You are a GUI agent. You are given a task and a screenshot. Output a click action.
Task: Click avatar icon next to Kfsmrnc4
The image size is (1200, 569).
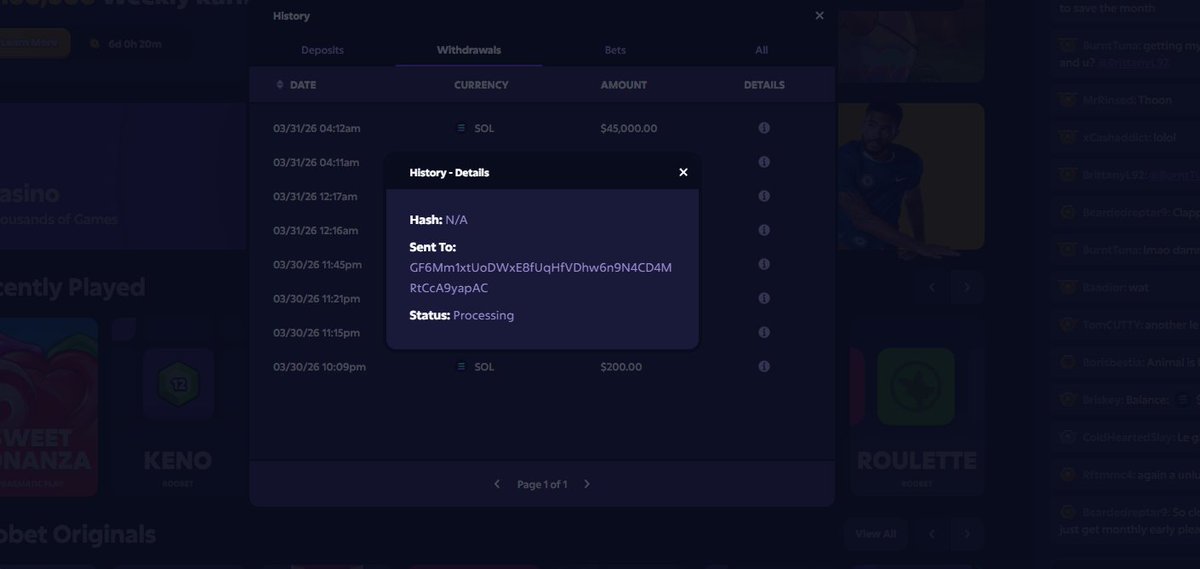click(1068, 474)
